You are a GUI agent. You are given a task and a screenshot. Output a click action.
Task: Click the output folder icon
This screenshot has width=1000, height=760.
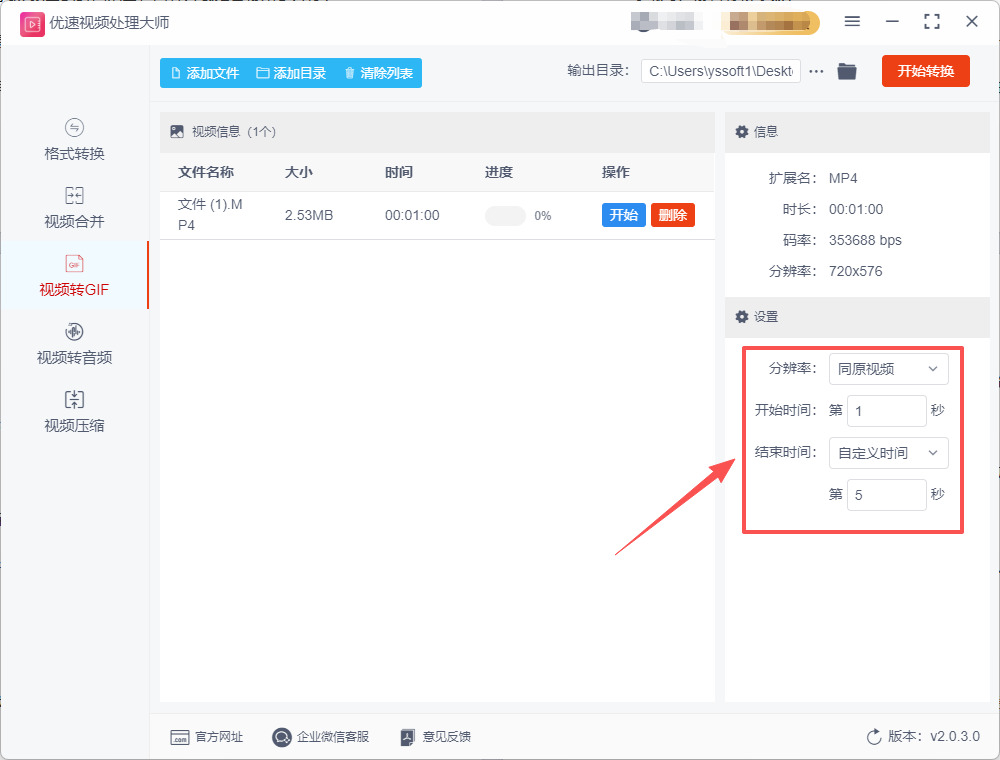[x=847, y=71]
